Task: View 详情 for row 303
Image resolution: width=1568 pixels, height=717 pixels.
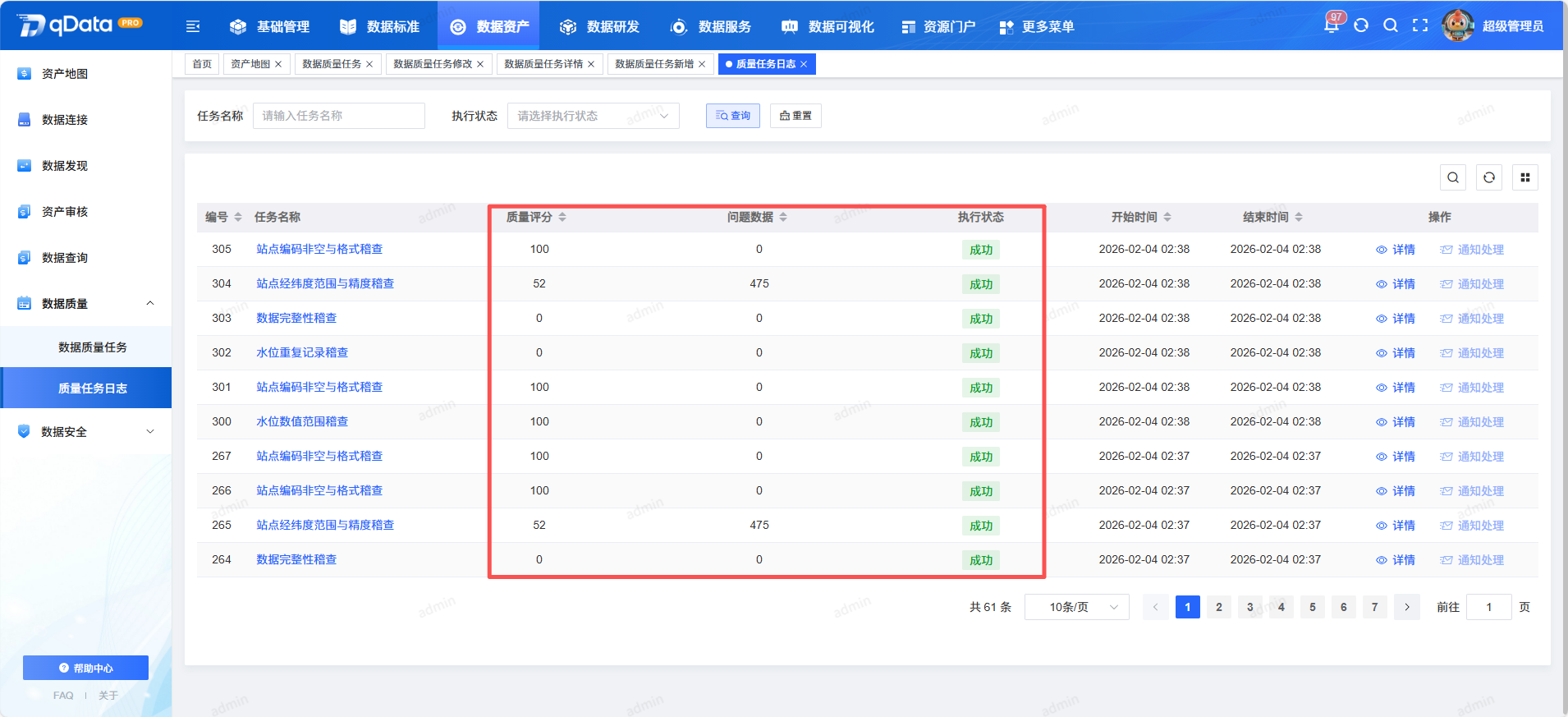Action: click(x=1396, y=319)
